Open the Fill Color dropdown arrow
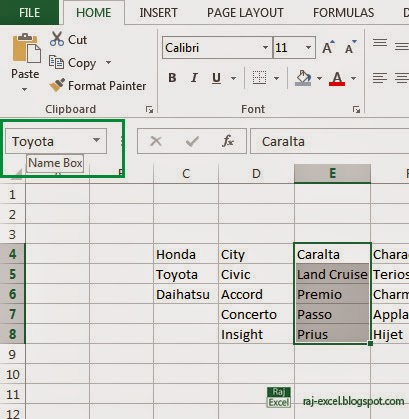 pos(319,79)
